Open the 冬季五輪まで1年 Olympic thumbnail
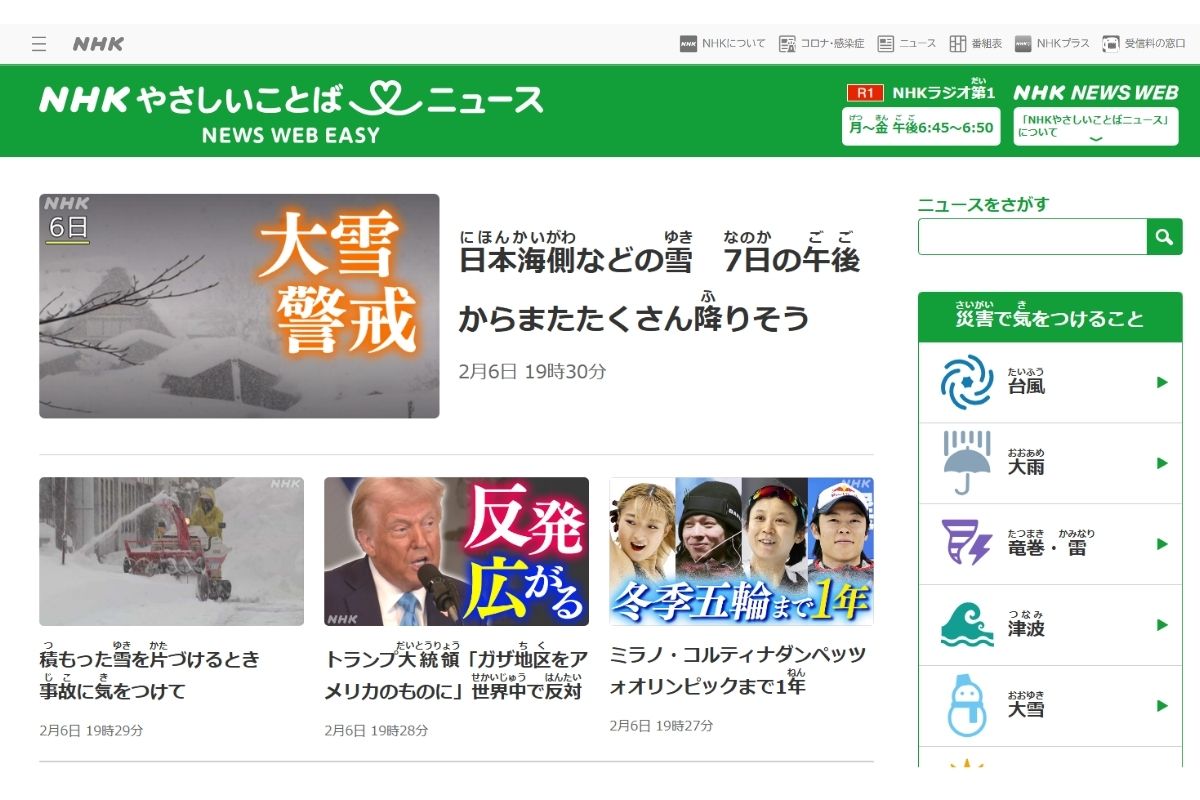 [741, 551]
